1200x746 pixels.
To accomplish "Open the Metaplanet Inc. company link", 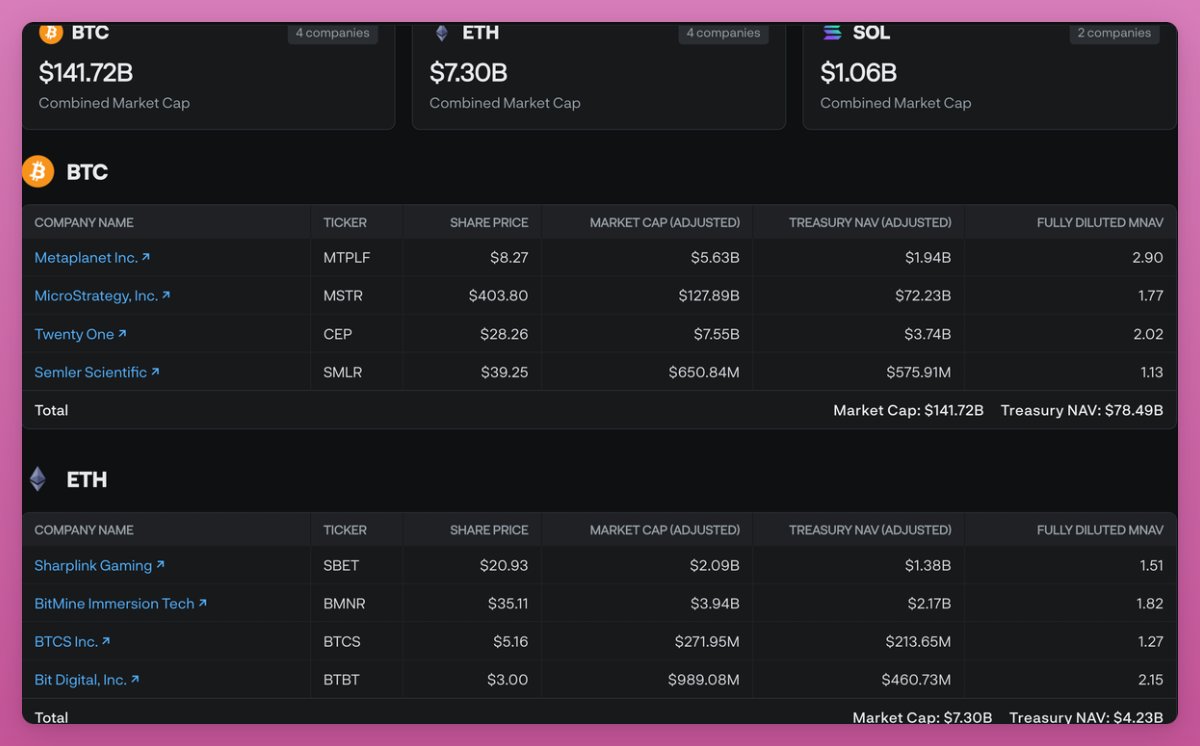I will [92, 258].
